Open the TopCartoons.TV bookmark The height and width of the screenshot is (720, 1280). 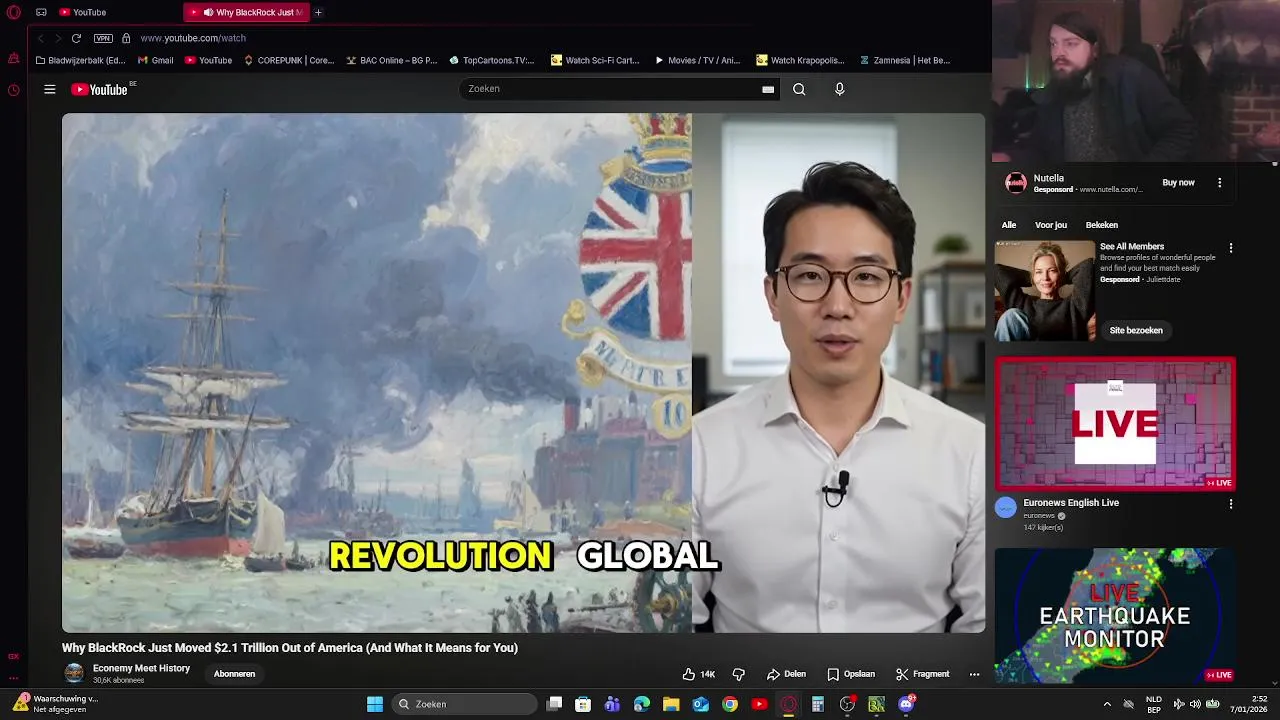pos(492,60)
